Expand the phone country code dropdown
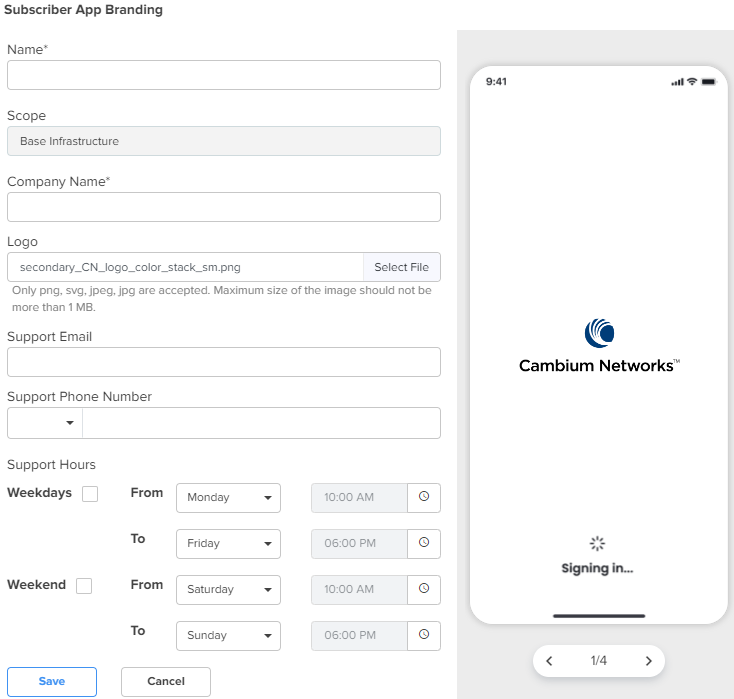The image size is (734, 699). point(45,423)
